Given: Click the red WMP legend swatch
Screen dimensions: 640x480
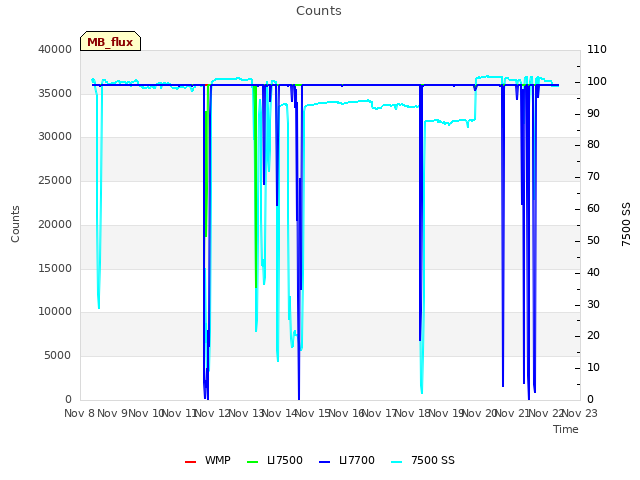Looking at the screenshot, I should click(191, 462).
